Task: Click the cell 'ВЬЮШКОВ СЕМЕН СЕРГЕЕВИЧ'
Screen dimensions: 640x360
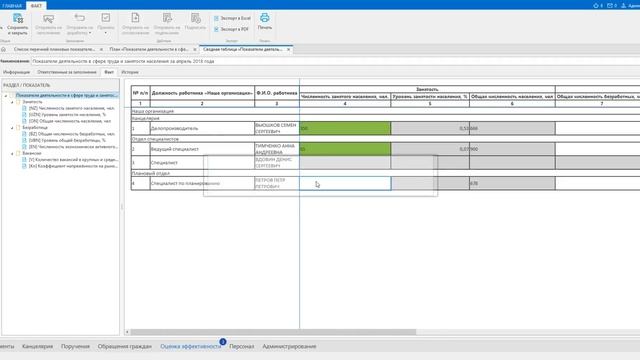Action: tap(277, 128)
